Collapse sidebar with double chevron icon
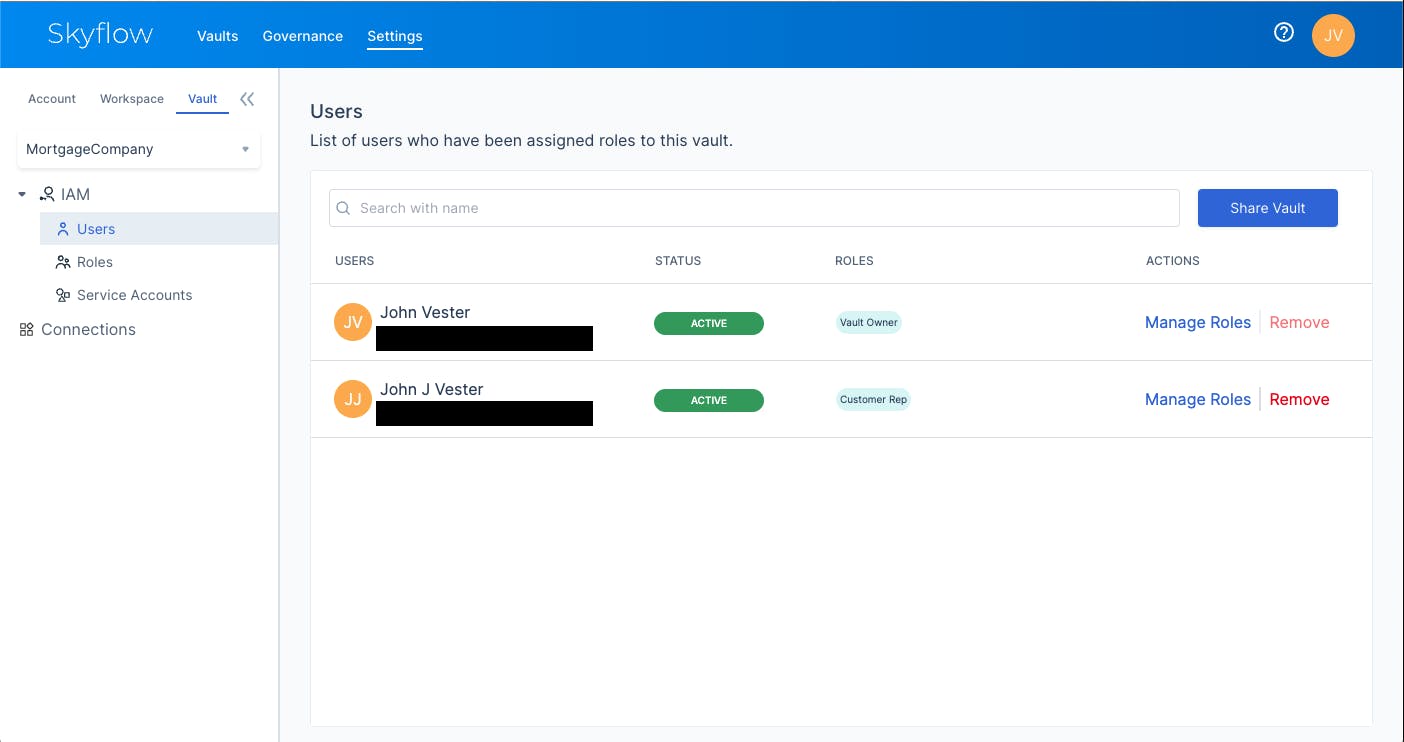The width and height of the screenshot is (1404, 742). (x=247, y=99)
